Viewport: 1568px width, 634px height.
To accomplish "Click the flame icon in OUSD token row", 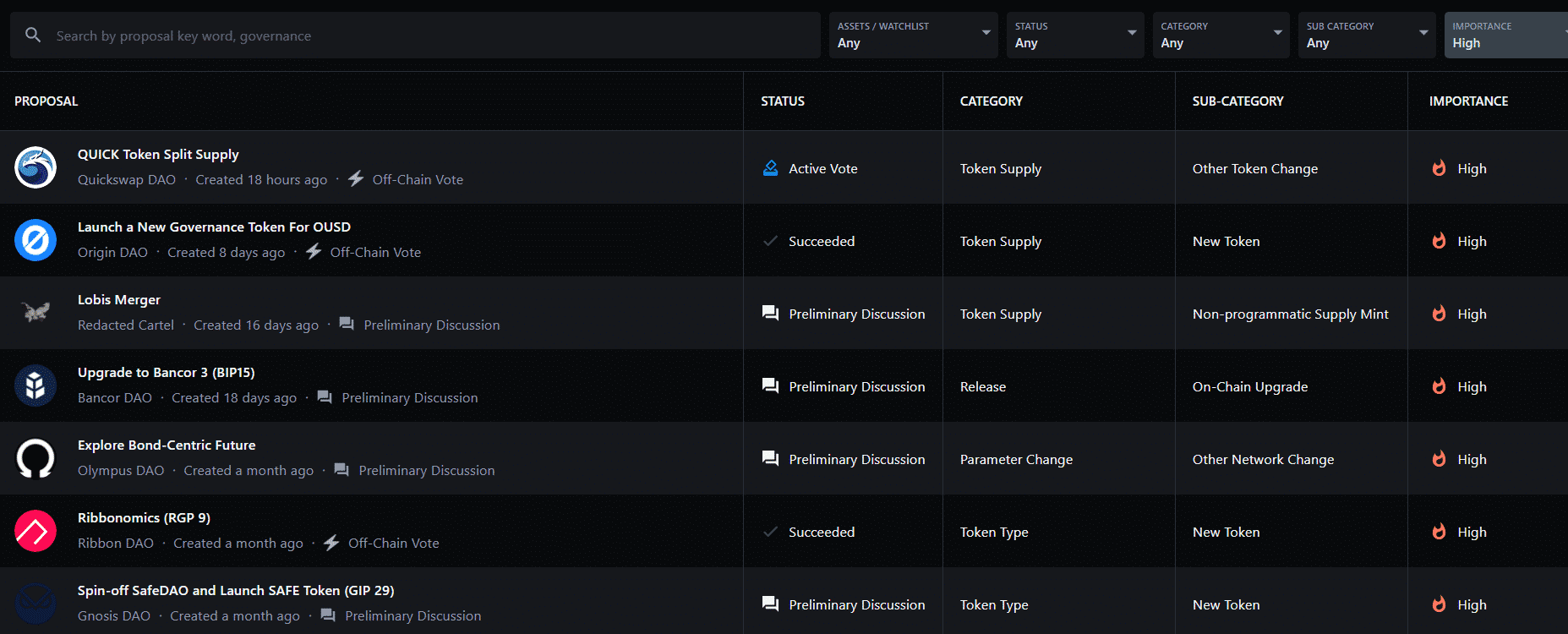I will (1439, 241).
